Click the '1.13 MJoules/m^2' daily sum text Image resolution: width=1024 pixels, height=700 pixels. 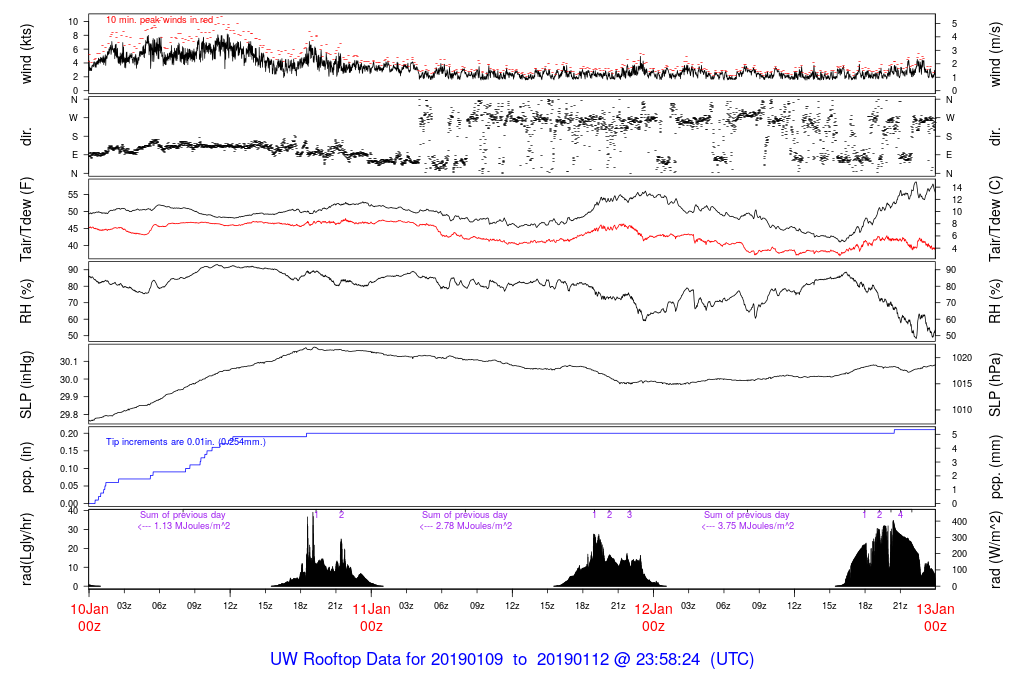click(x=191, y=526)
